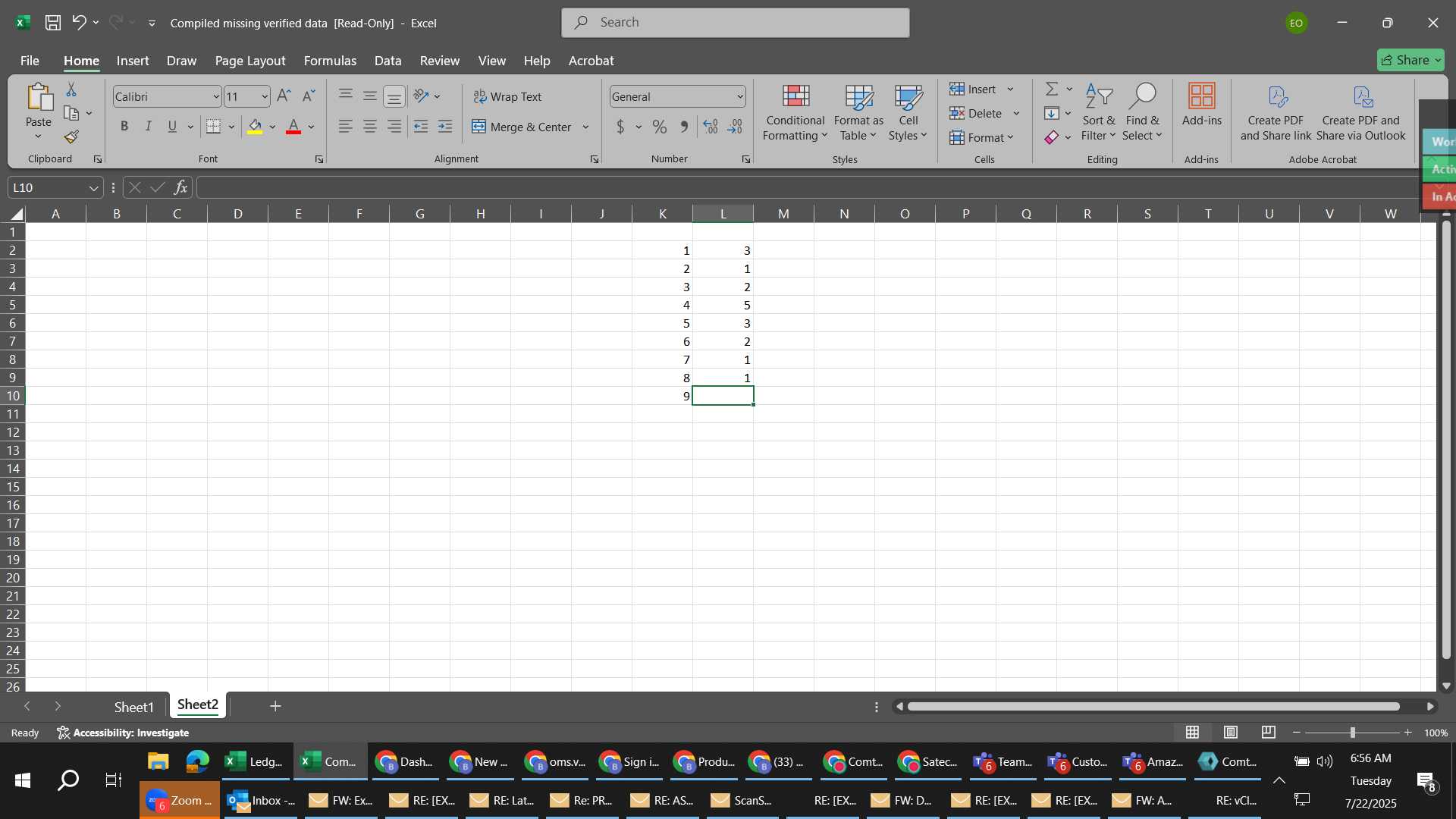The width and height of the screenshot is (1456, 819).
Task: Center text horizontally
Action: (x=370, y=127)
